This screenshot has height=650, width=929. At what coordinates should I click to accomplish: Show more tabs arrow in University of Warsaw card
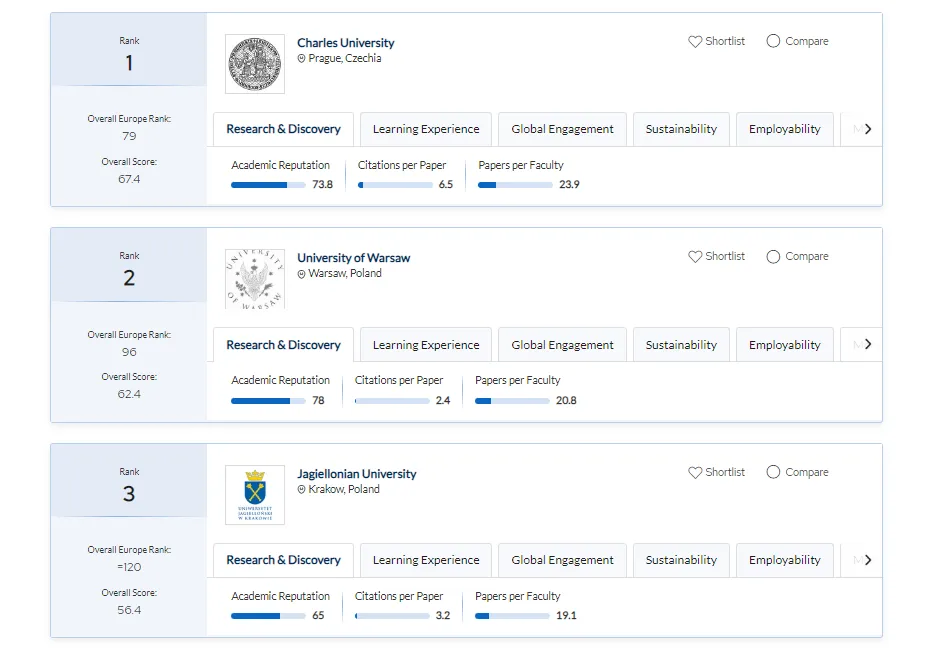click(x=868, y=344)
